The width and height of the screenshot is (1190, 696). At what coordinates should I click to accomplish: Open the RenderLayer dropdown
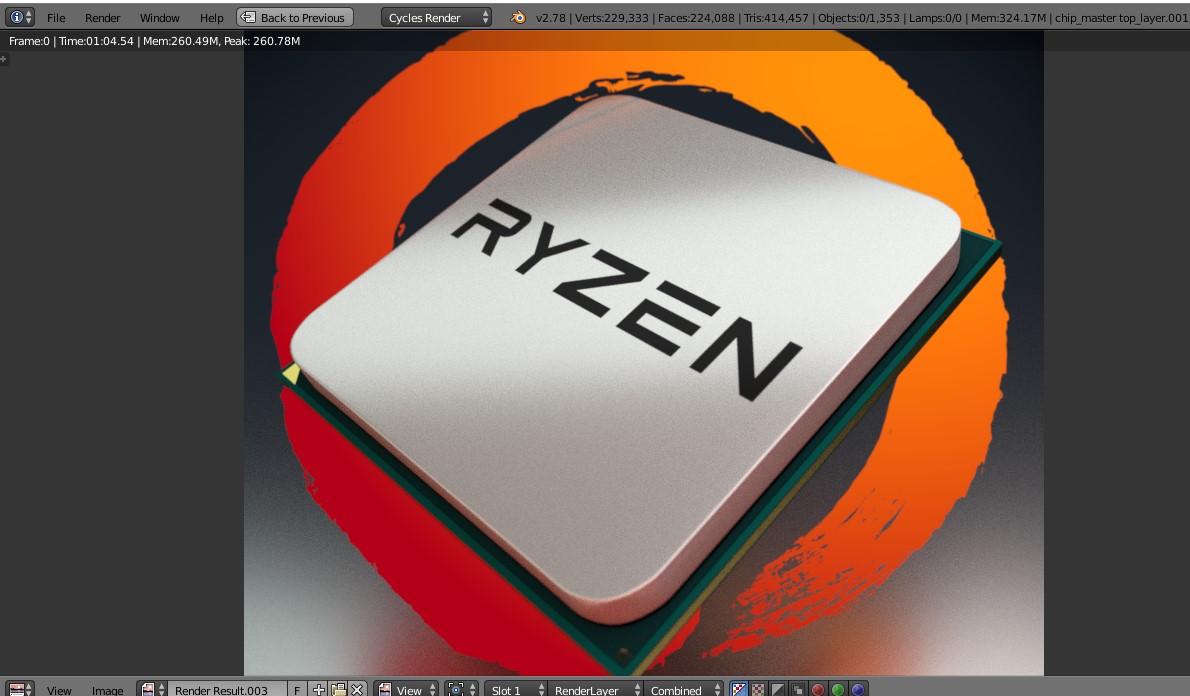point(594,690)
